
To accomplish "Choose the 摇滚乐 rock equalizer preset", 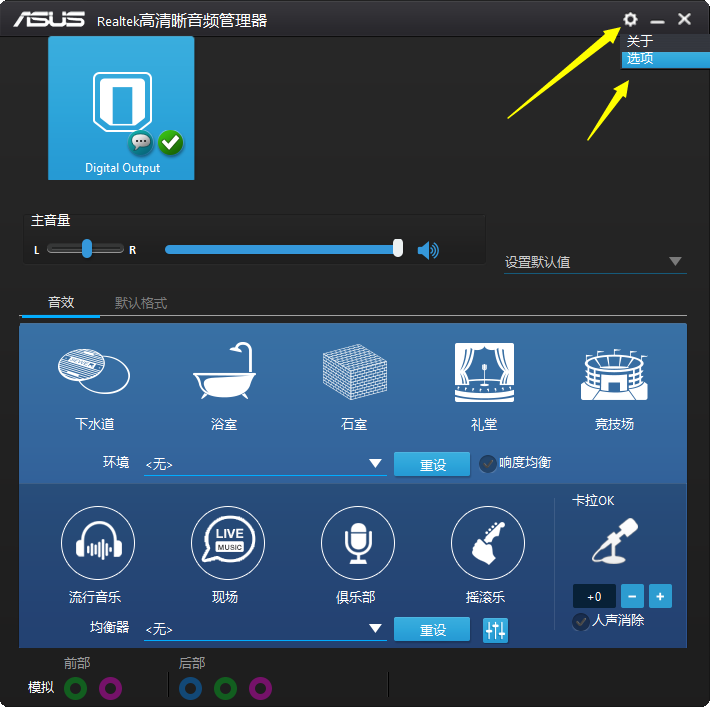I will click(x=488, y=543).
